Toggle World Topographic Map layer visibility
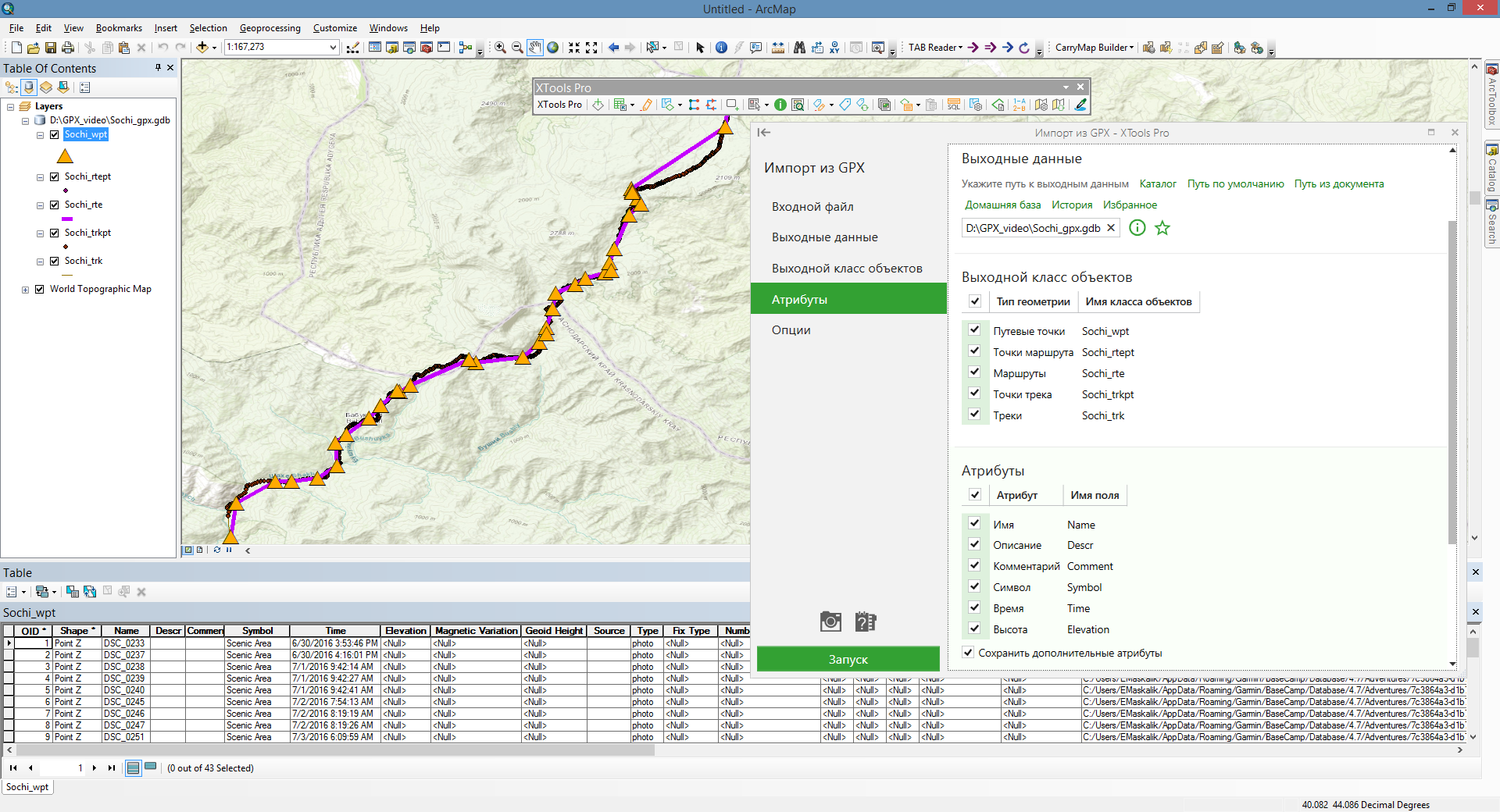The width and height of the screenshot is (1500, 812). click(x=40, y=289)
